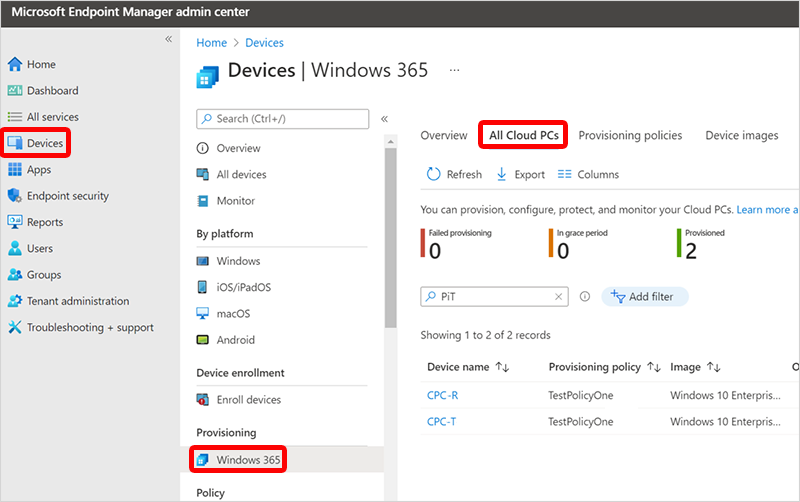This screenshot has height=502, width=800.
Task: Click the Devices monitor icon in sidebar
Action: 15,143
